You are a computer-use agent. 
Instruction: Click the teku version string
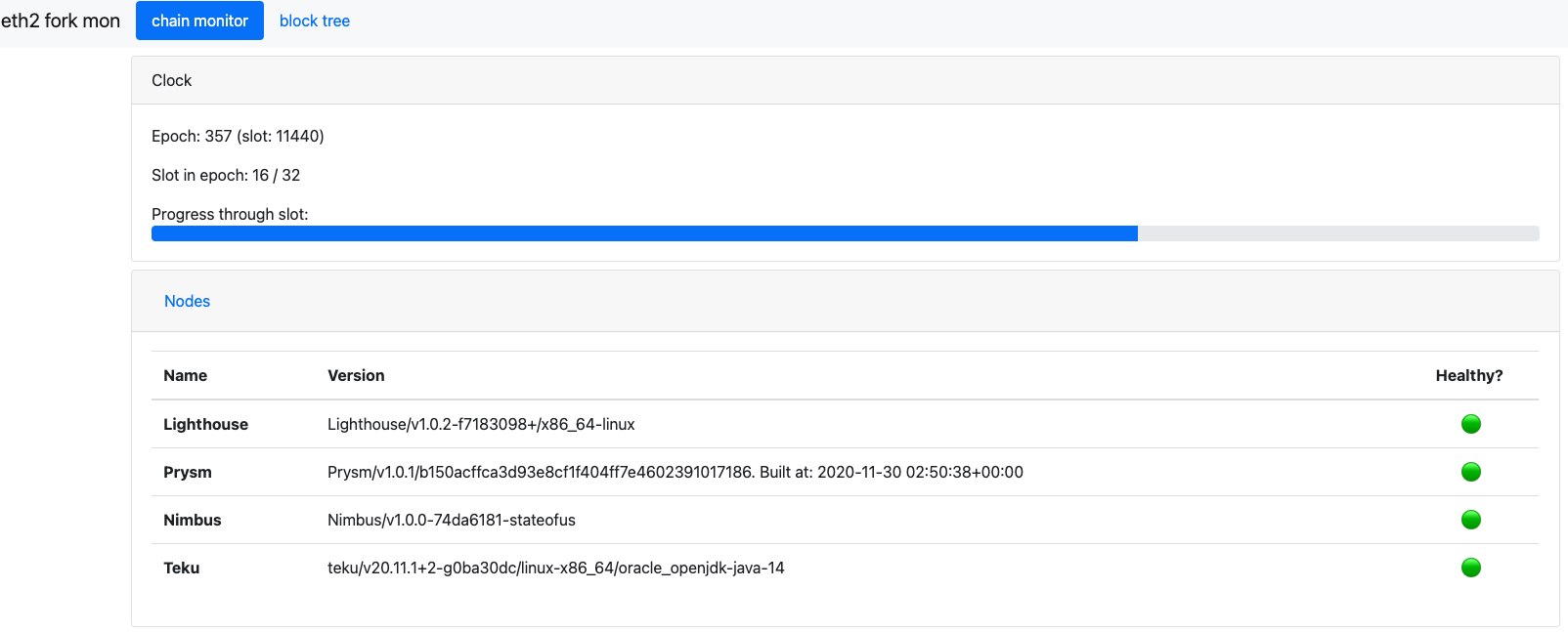click(555, 568)
